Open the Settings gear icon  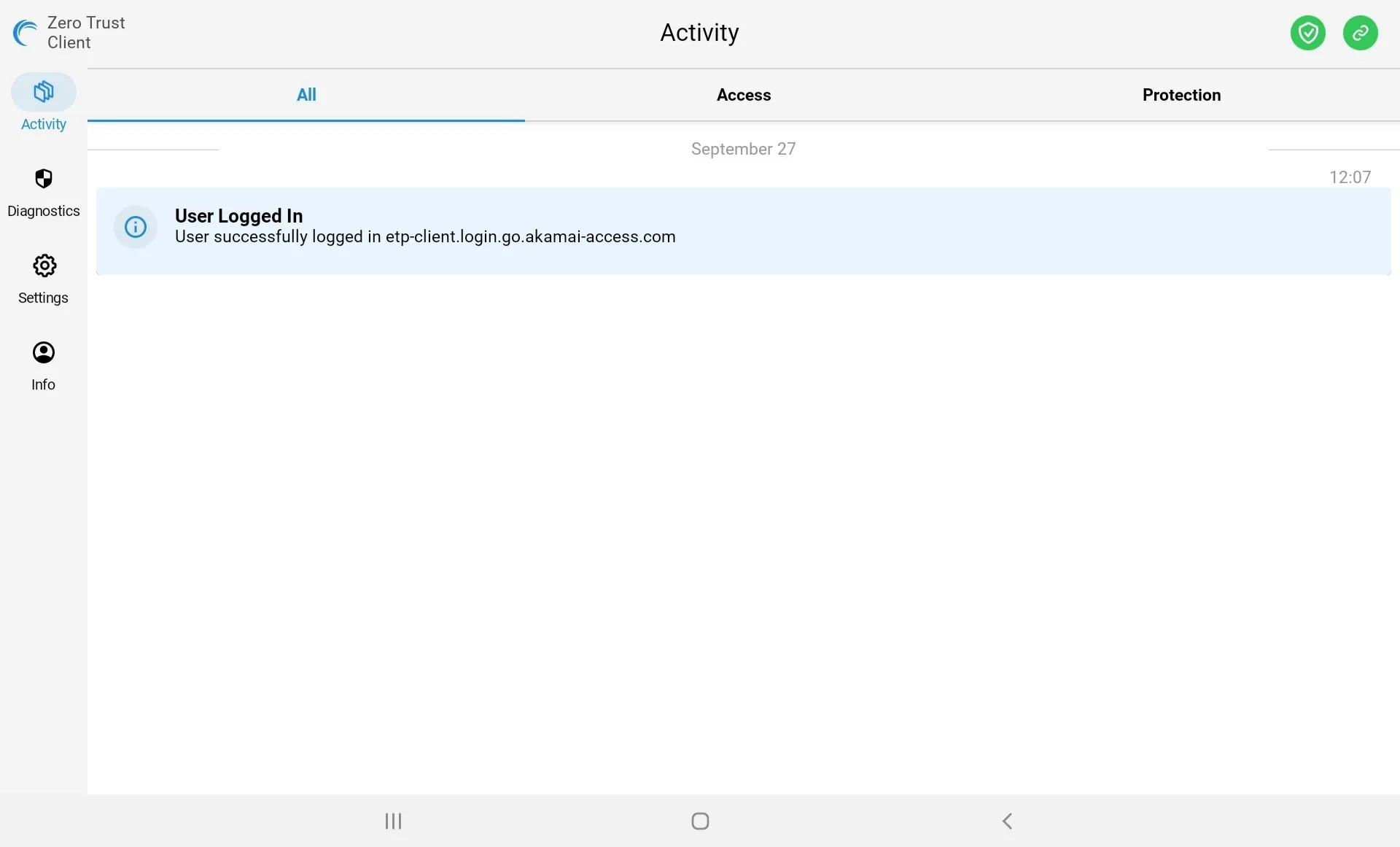pos(44,266)
